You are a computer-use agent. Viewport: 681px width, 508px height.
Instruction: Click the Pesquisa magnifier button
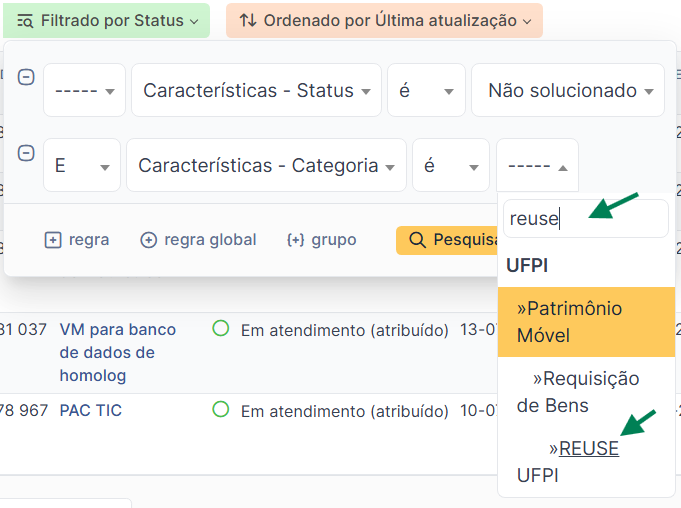tap(447, 240)
